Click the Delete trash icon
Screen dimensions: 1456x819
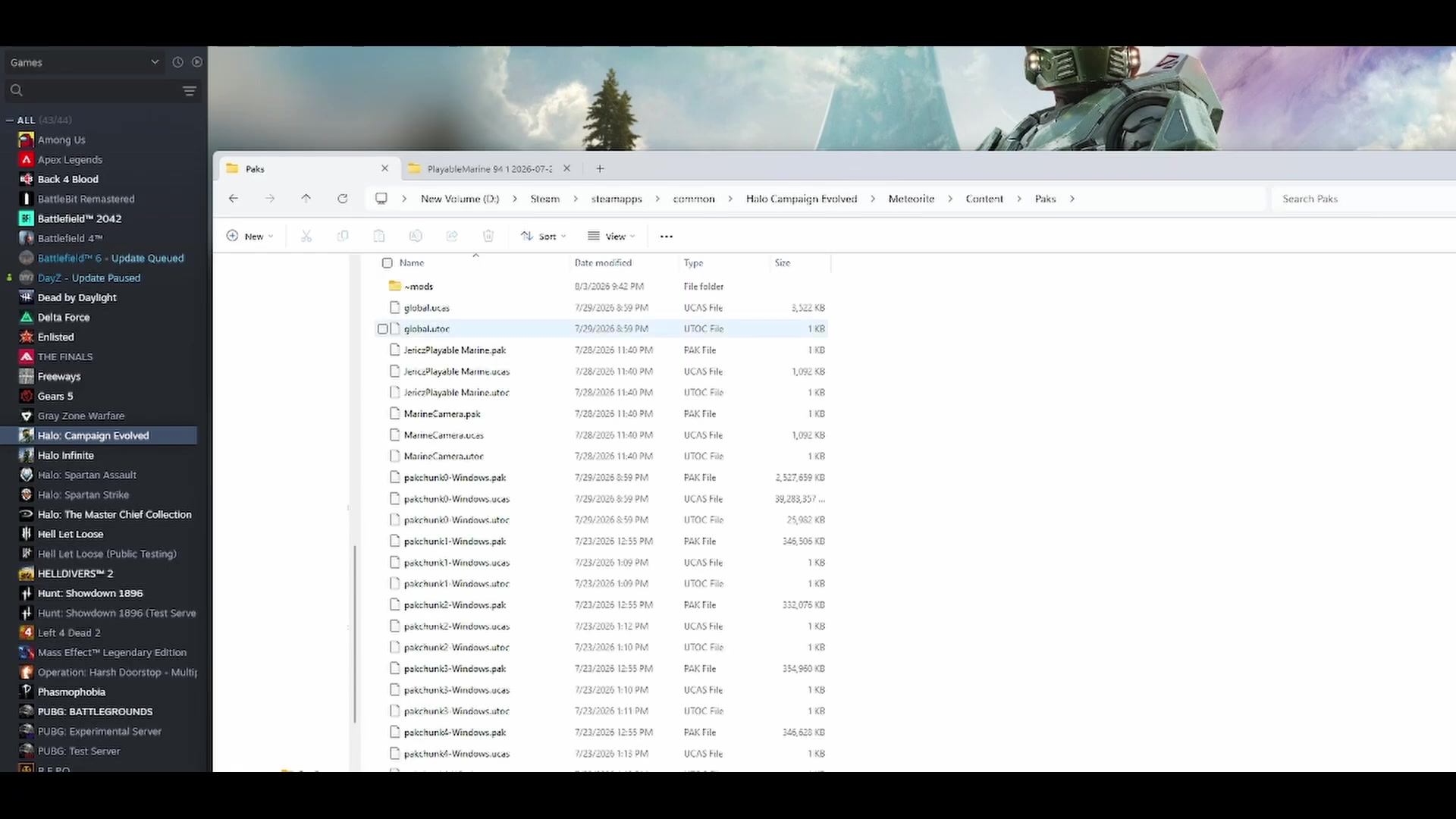488,237
